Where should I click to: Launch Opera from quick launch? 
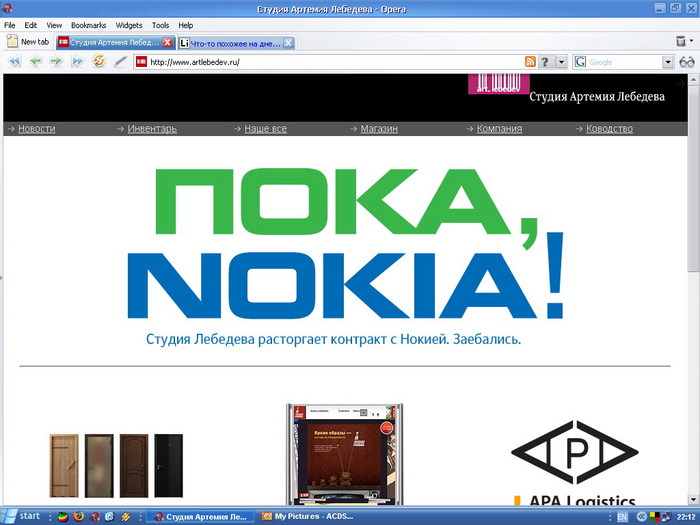pyautogui.click(x=95, y=517)
